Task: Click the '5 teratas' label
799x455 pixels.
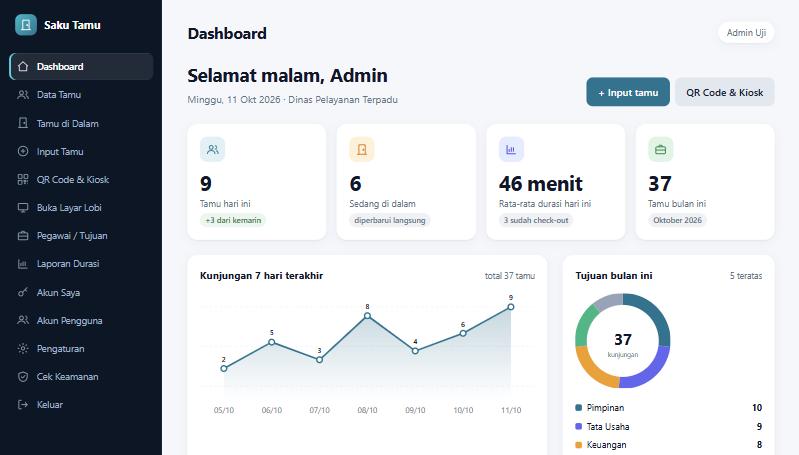Action: pyautogui.click(x=745, y=276)
